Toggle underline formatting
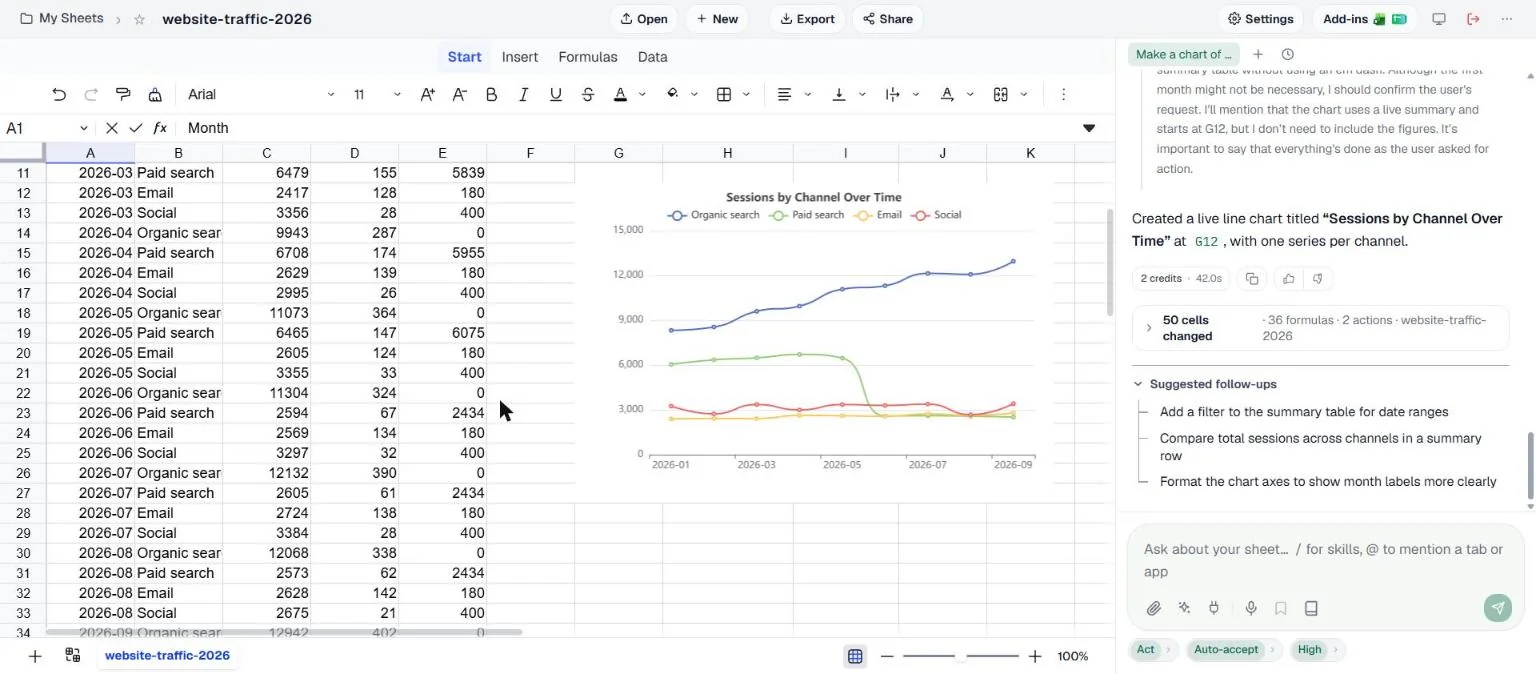 (555, 94)
